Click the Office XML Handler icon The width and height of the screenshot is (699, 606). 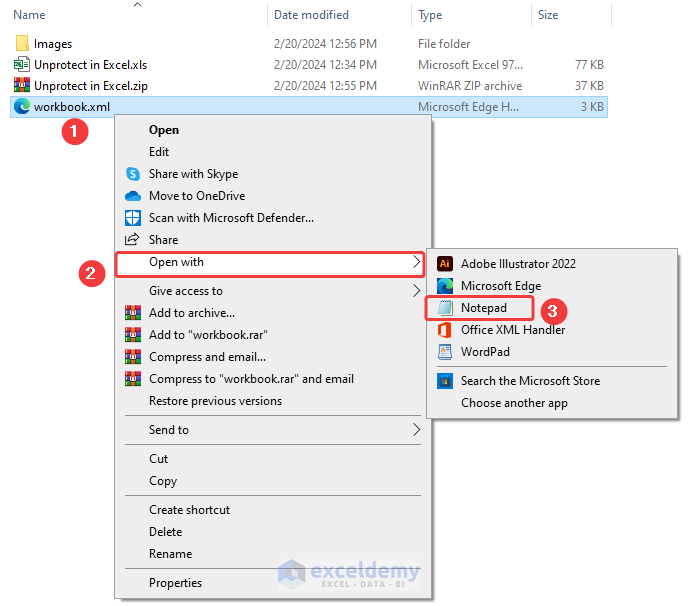(444, 330)
